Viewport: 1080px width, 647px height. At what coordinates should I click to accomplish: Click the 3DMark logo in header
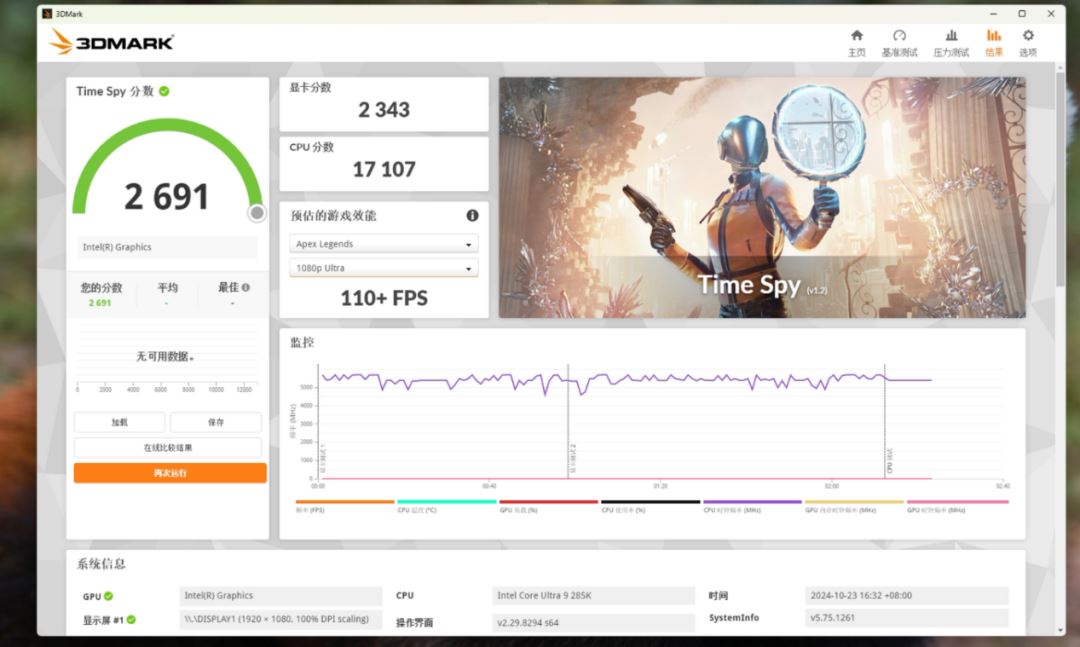pos(112,42)
